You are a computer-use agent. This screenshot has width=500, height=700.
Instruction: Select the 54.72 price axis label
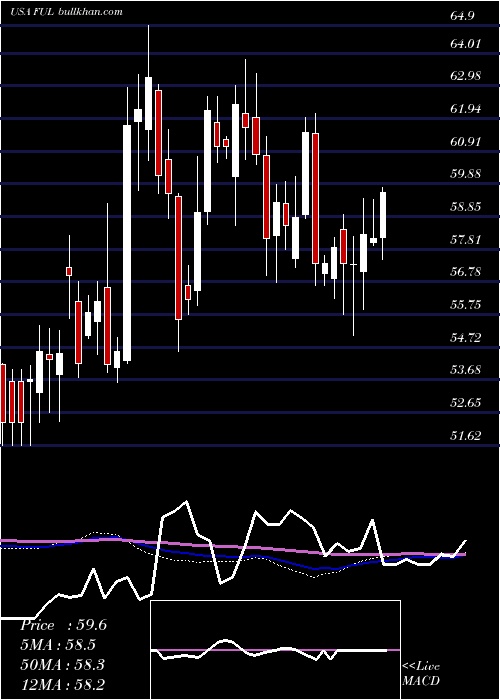[466, 337]
